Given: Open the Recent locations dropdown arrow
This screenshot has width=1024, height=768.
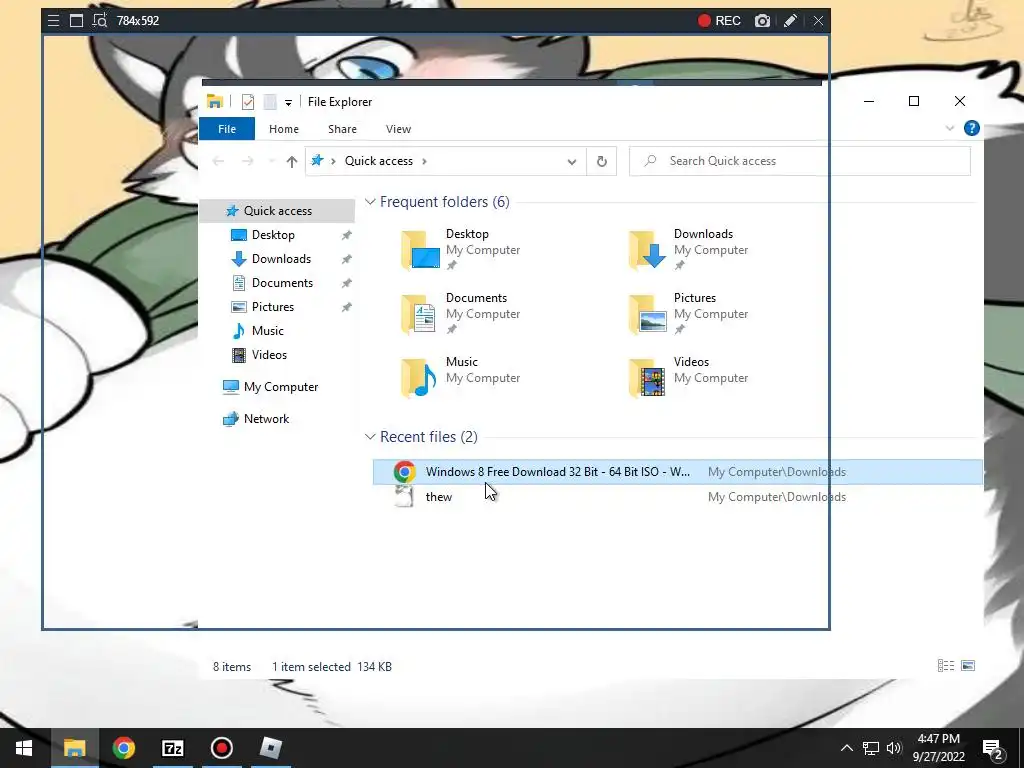Looking at the screenshot, I should [x=271, y=161].
